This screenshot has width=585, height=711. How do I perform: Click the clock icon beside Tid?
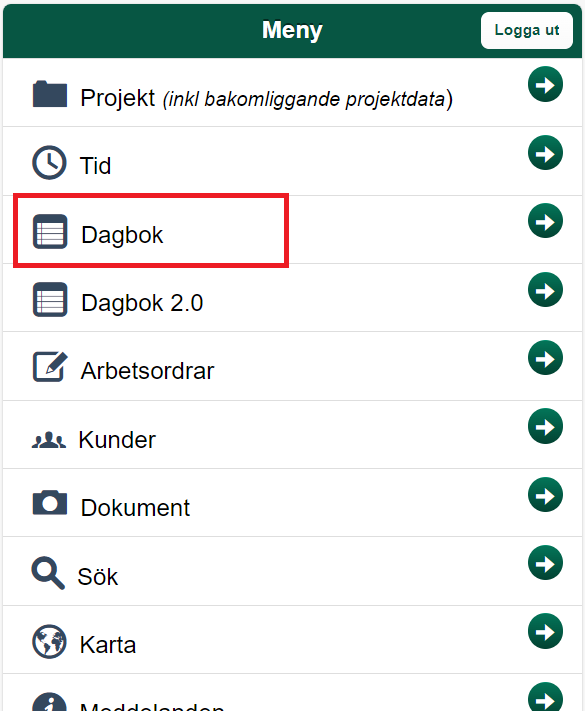tap(49, 162)
